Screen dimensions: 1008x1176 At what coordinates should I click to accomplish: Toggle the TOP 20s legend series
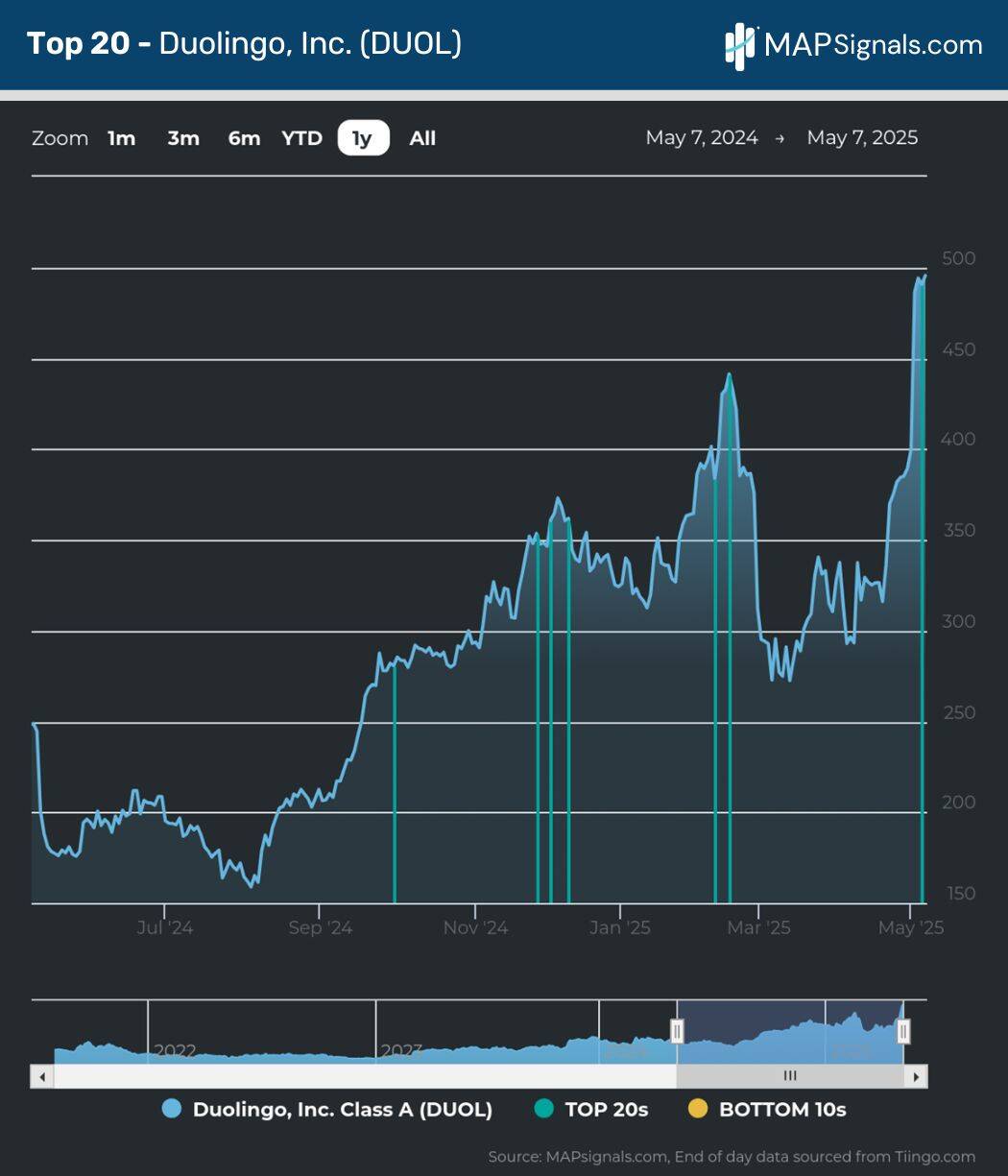(591, 1110)
